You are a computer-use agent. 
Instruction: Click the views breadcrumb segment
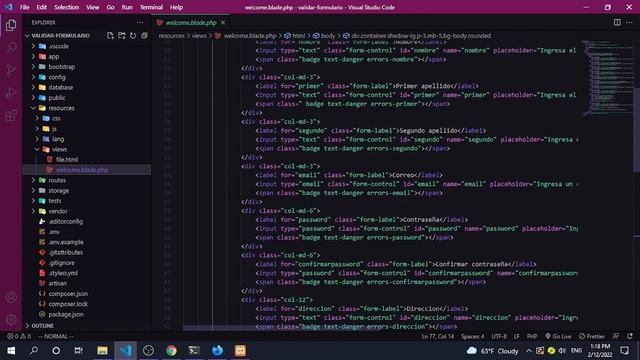[x=199, y=36]
